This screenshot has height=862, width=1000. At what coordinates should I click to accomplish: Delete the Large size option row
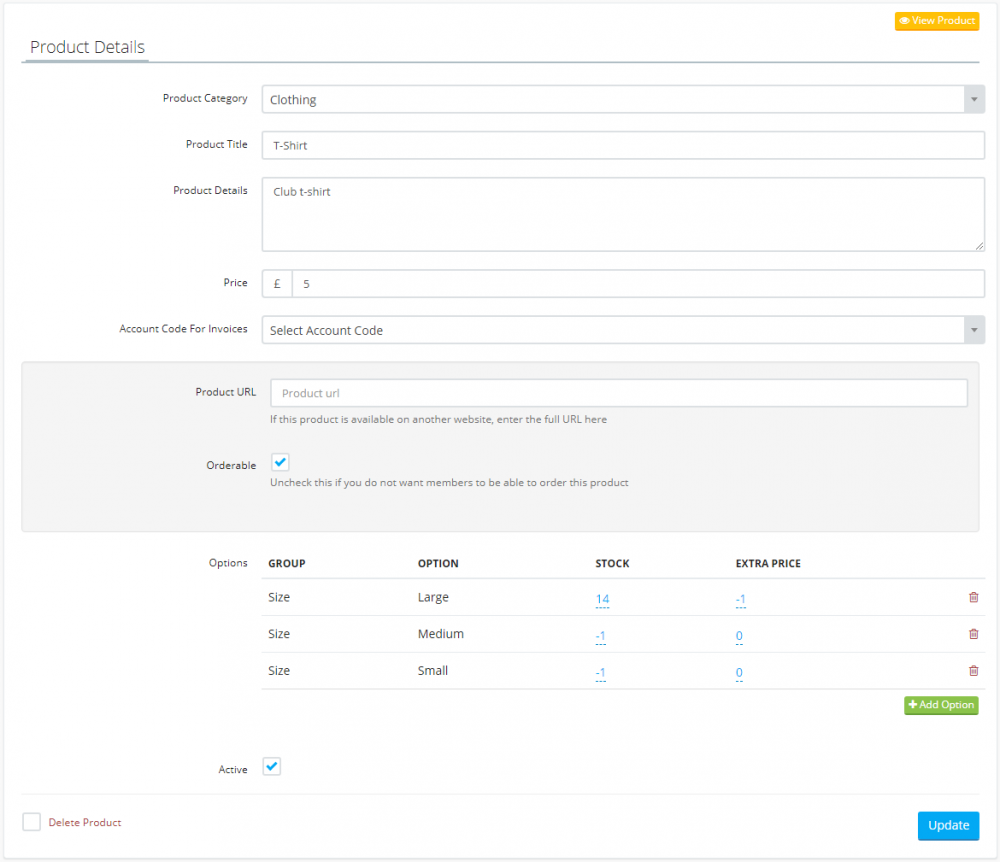pyautogui.click(x=973, y=598)
